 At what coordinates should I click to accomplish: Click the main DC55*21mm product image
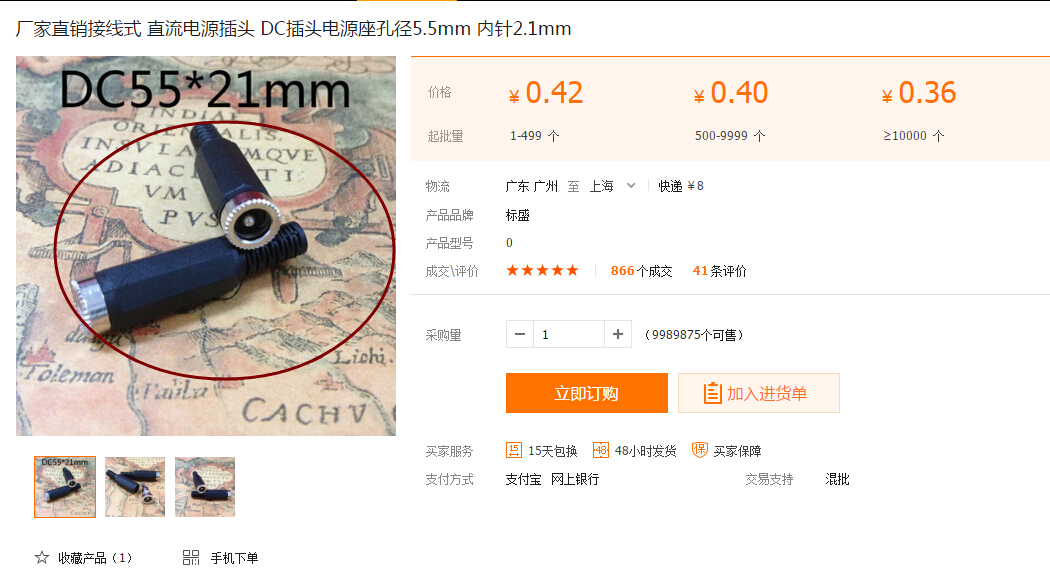tap(206, 246)
